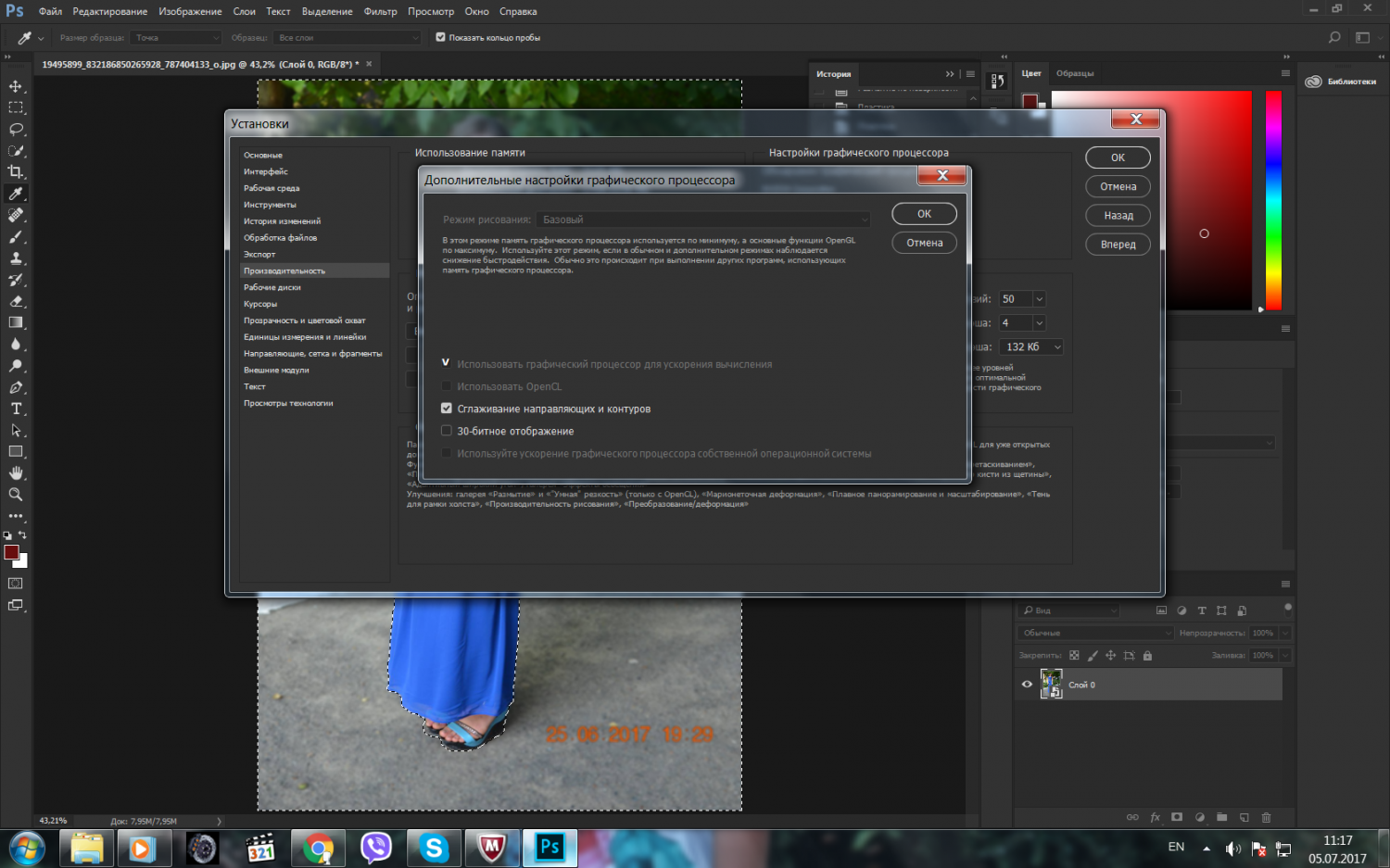Screen dimensions: 1390x868
Task: Click the Libraries panel icon
Action: [1313, 82]
